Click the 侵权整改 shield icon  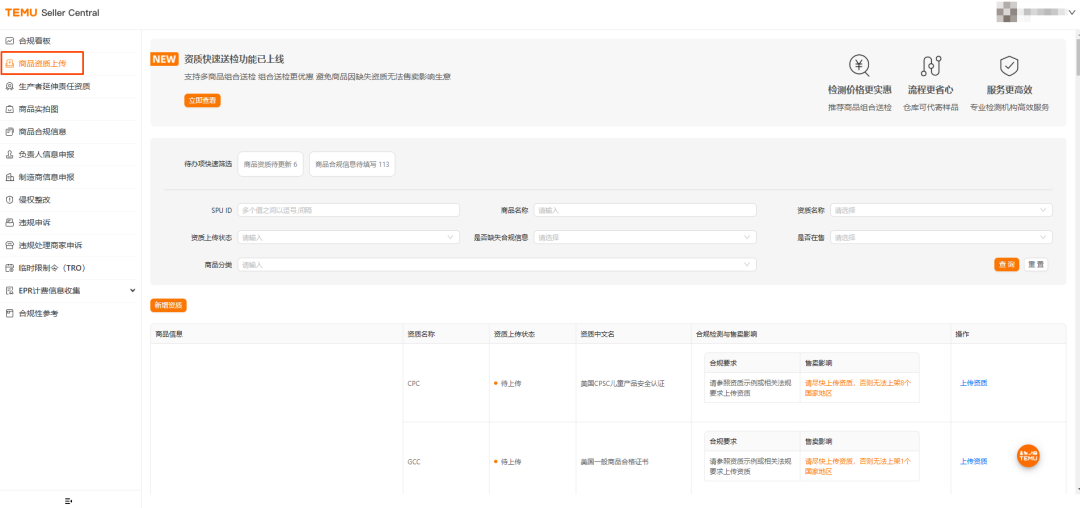(10, 200)
